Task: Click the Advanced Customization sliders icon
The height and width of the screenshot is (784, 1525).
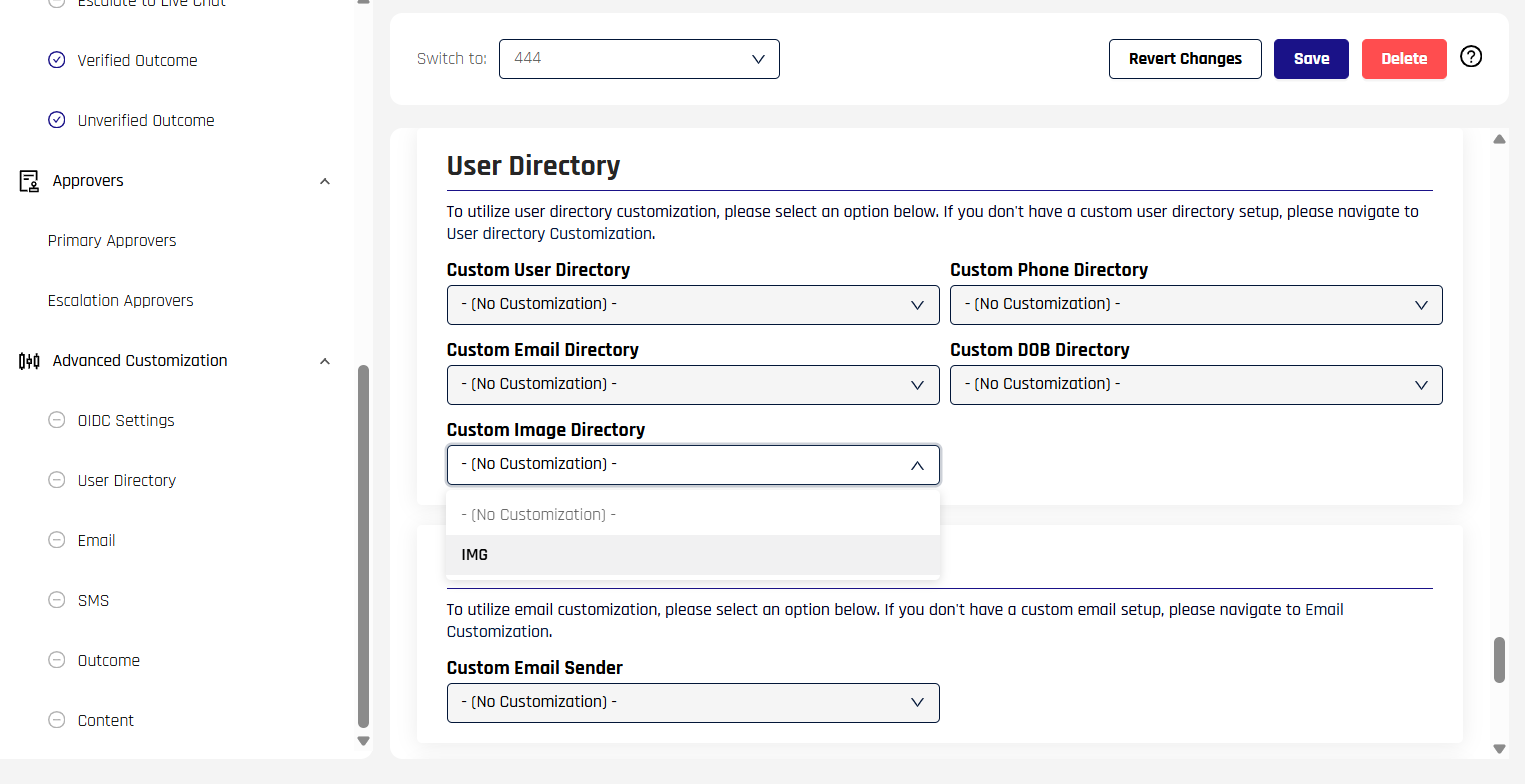Action: click(x=29, y=361)
